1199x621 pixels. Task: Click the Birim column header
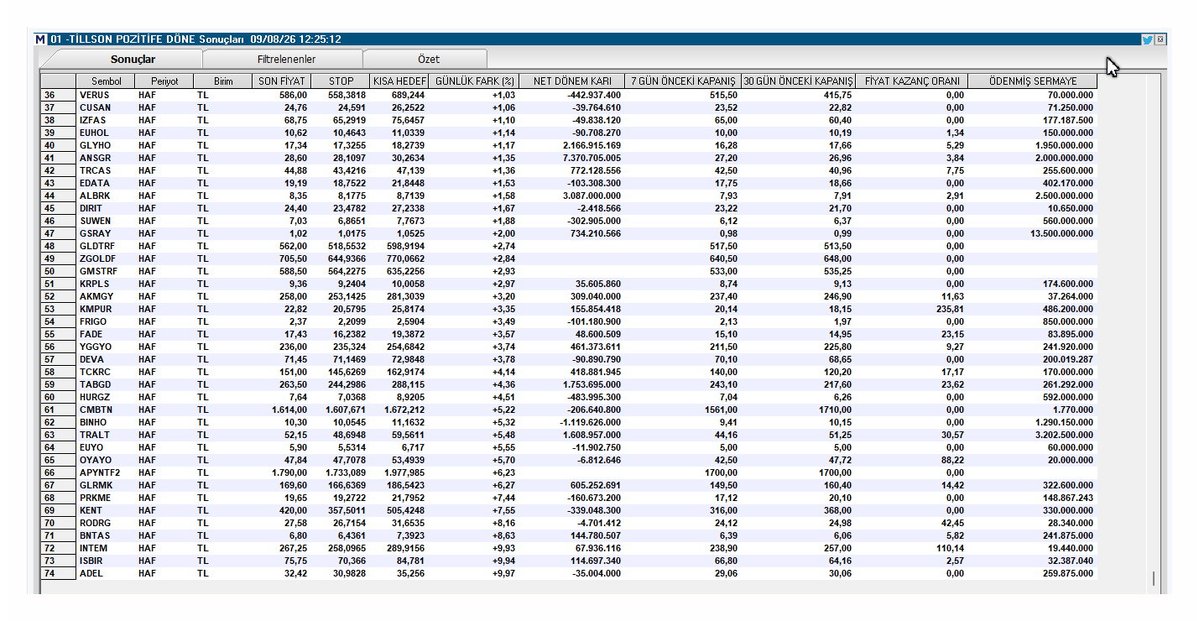[223, 81]
